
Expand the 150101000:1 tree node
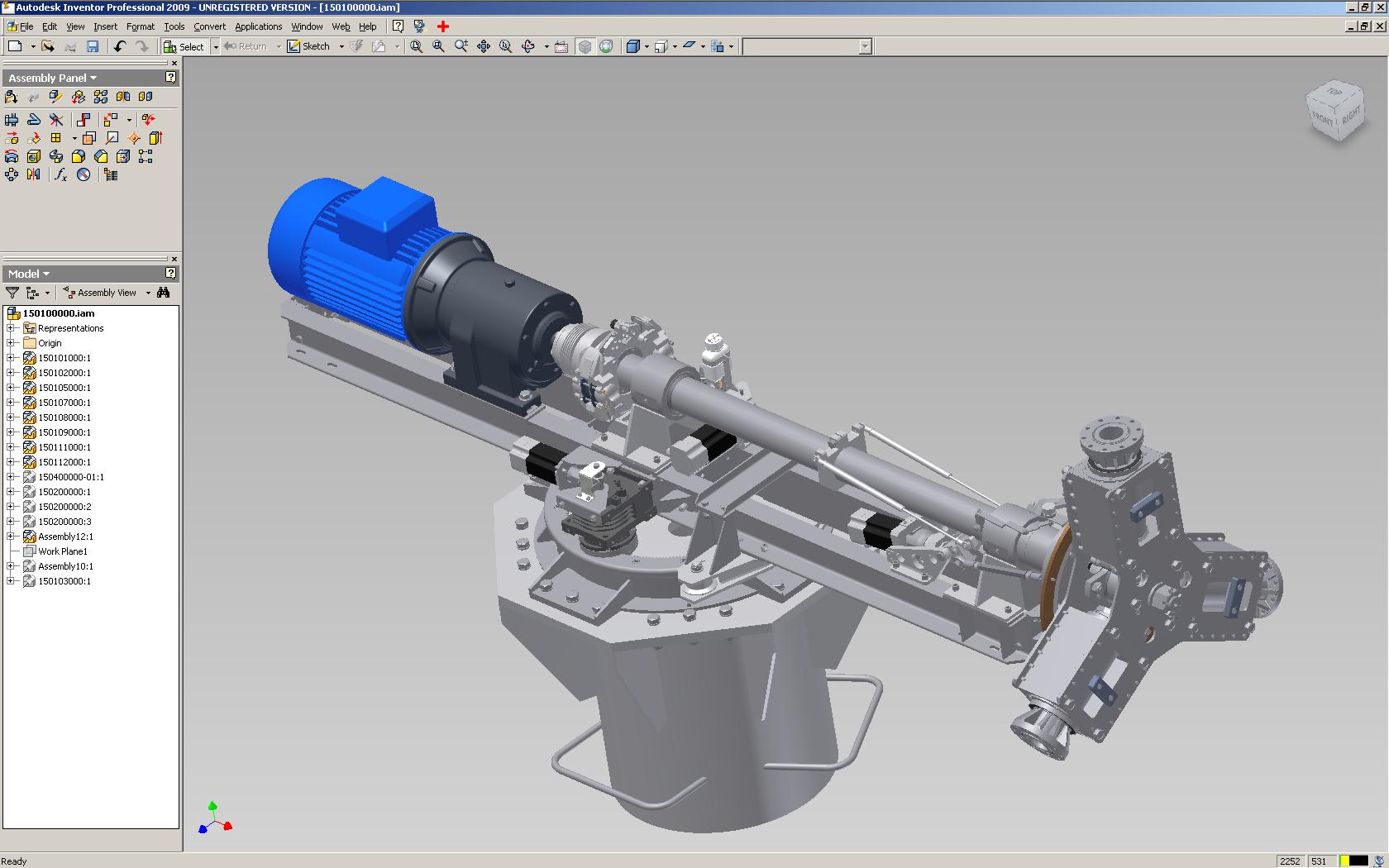pyautogui.click(x=11, y=358)
